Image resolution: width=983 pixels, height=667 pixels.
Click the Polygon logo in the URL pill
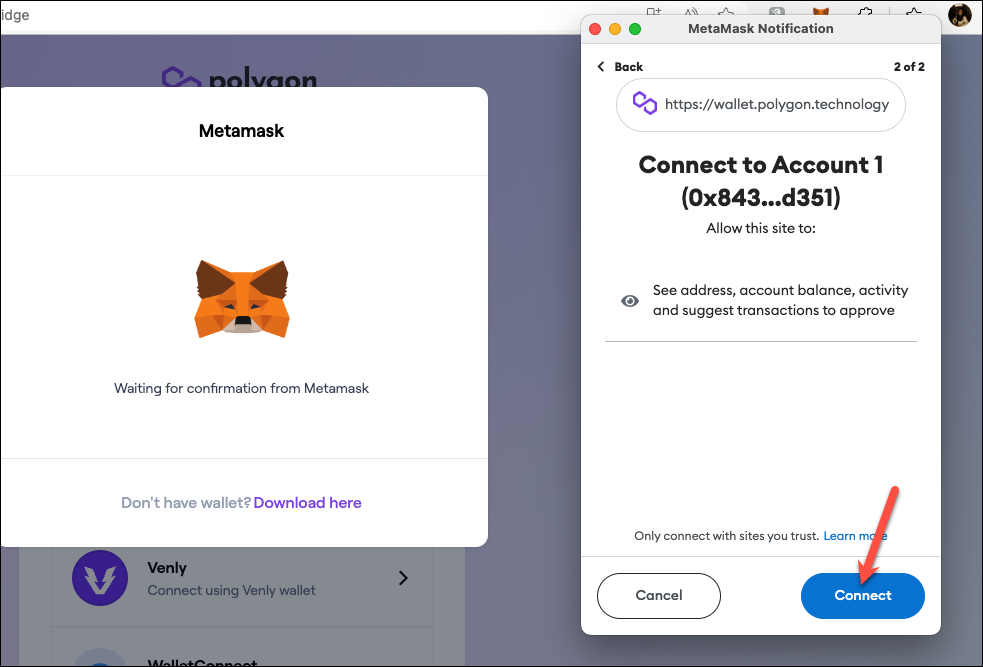644,103
